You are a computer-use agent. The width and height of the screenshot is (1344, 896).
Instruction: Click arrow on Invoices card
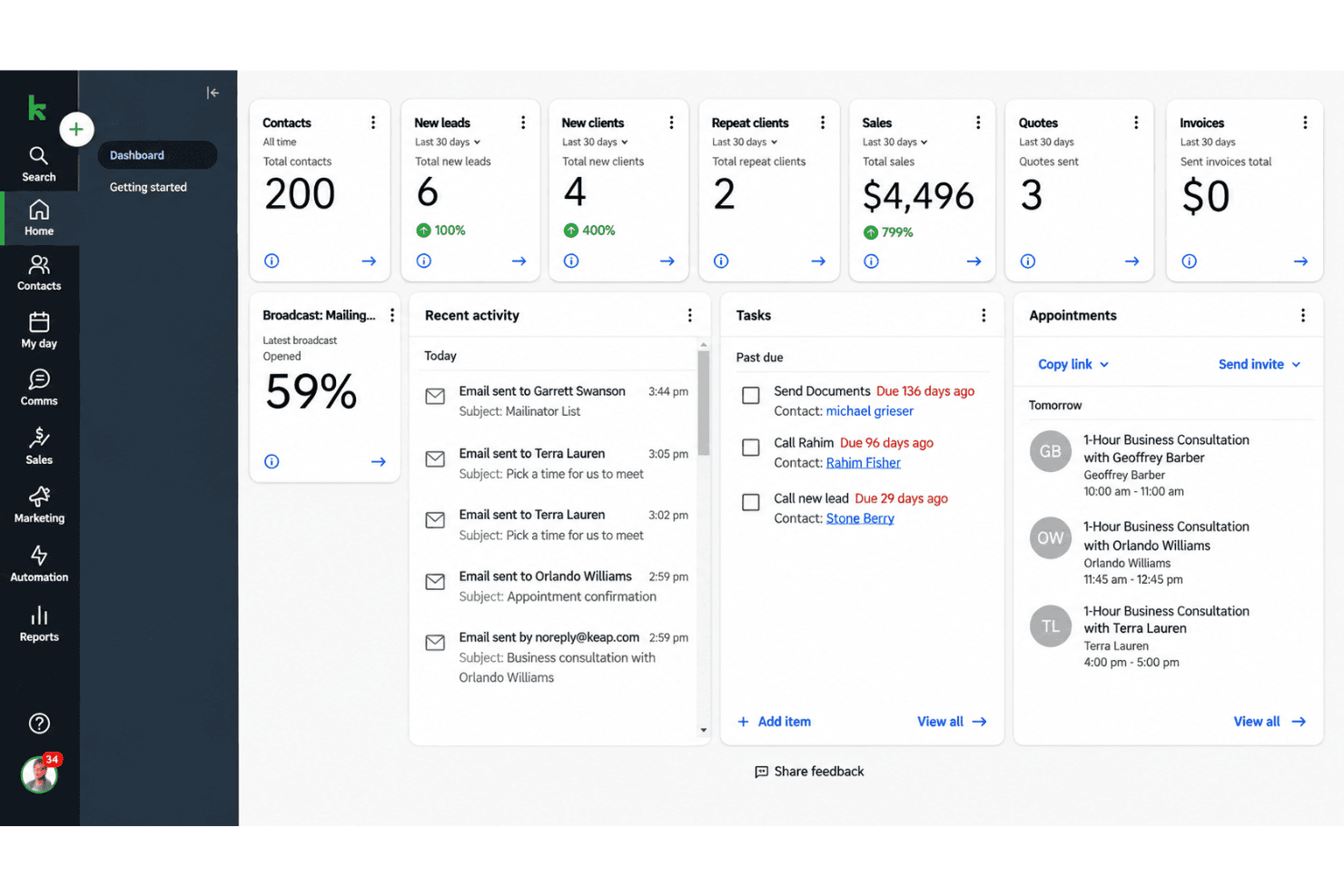(x=1300, y=261)
